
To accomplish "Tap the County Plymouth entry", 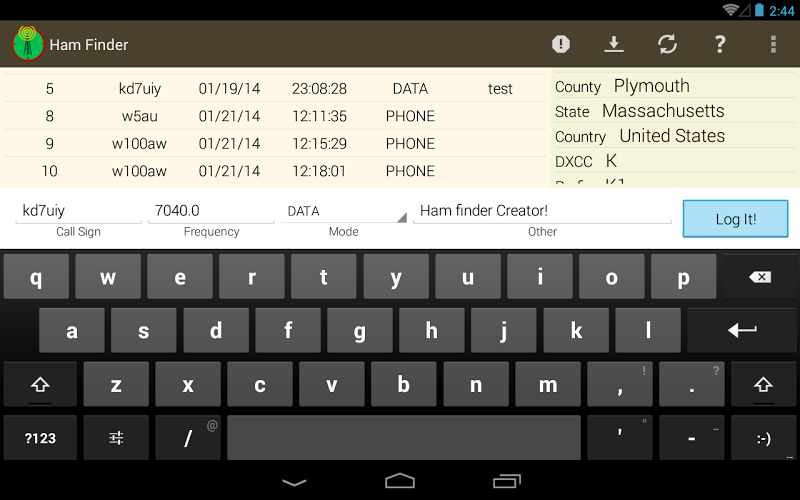I will 675,86.
